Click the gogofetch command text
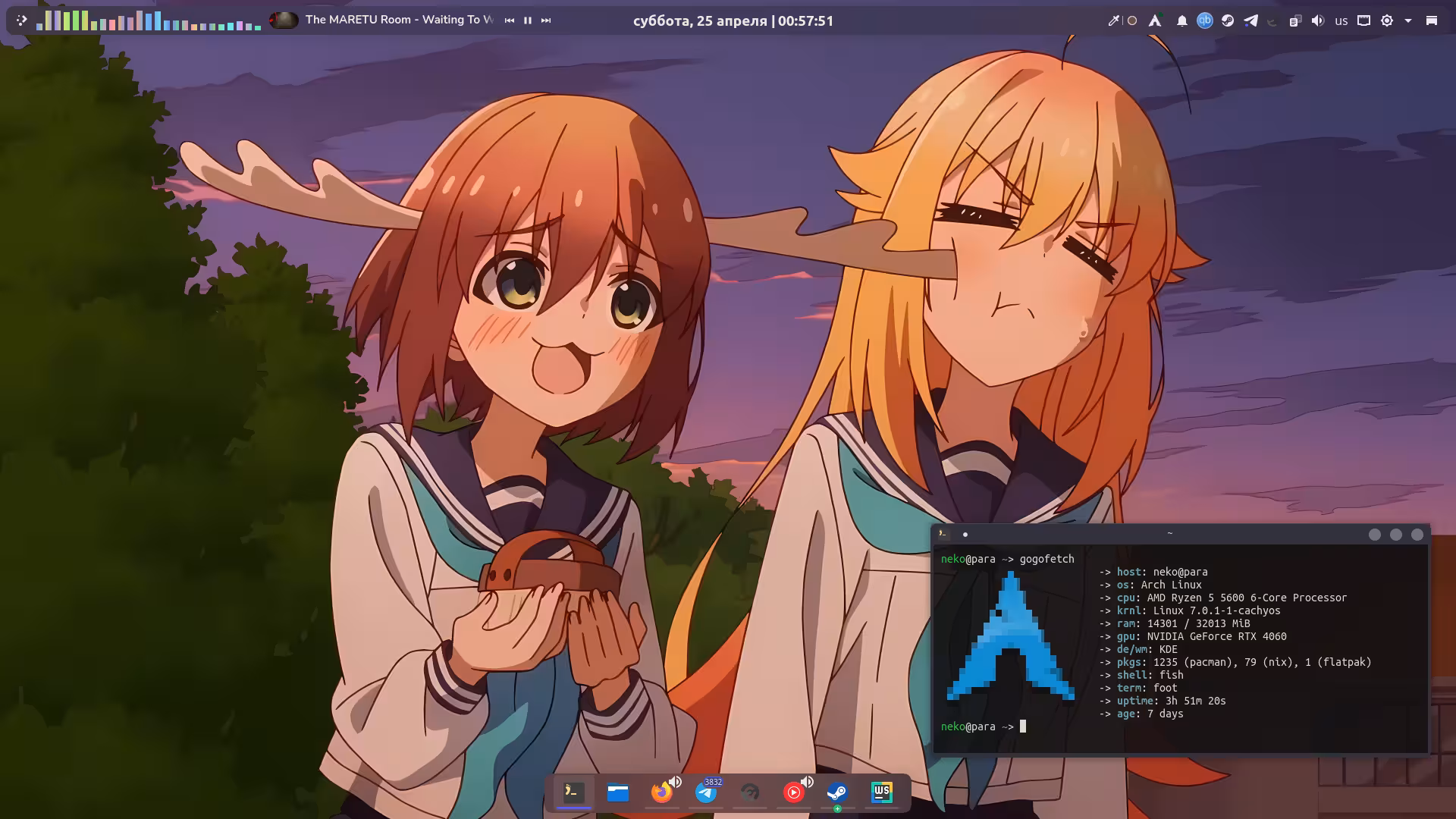 [x=1046, y=559]
